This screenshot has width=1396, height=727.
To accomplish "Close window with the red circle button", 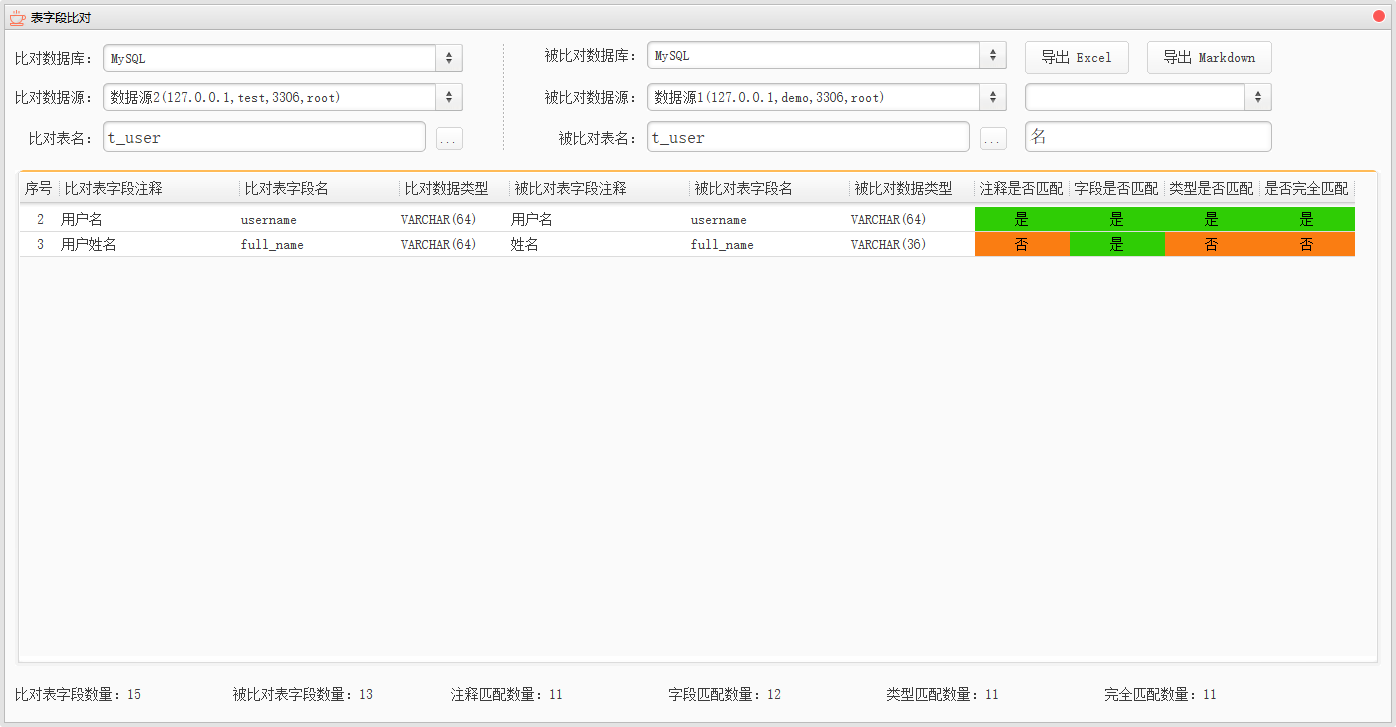I will pyautogui.click(x=1379, y=17).
